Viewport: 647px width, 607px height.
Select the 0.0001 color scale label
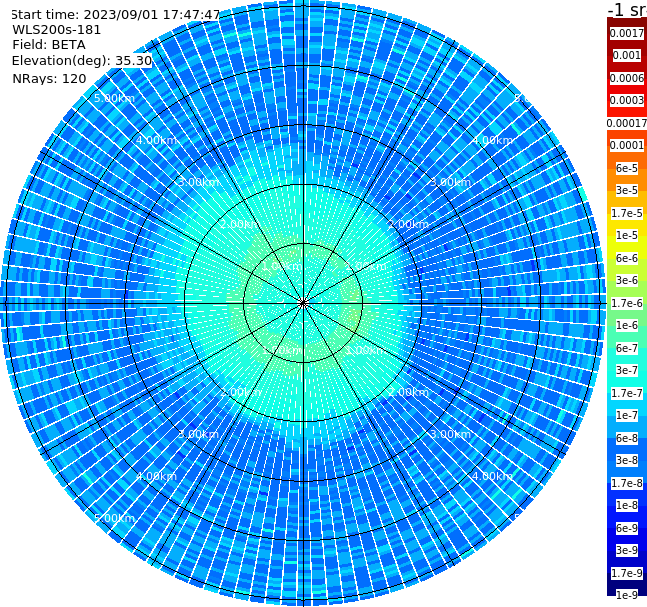627,145
